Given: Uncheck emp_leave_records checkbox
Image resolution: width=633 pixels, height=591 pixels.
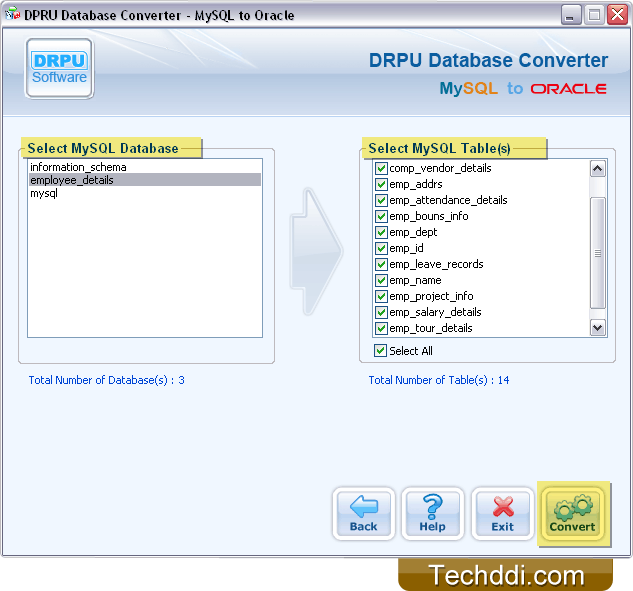Looking at the screenshot, I should [x=381, y=264].
